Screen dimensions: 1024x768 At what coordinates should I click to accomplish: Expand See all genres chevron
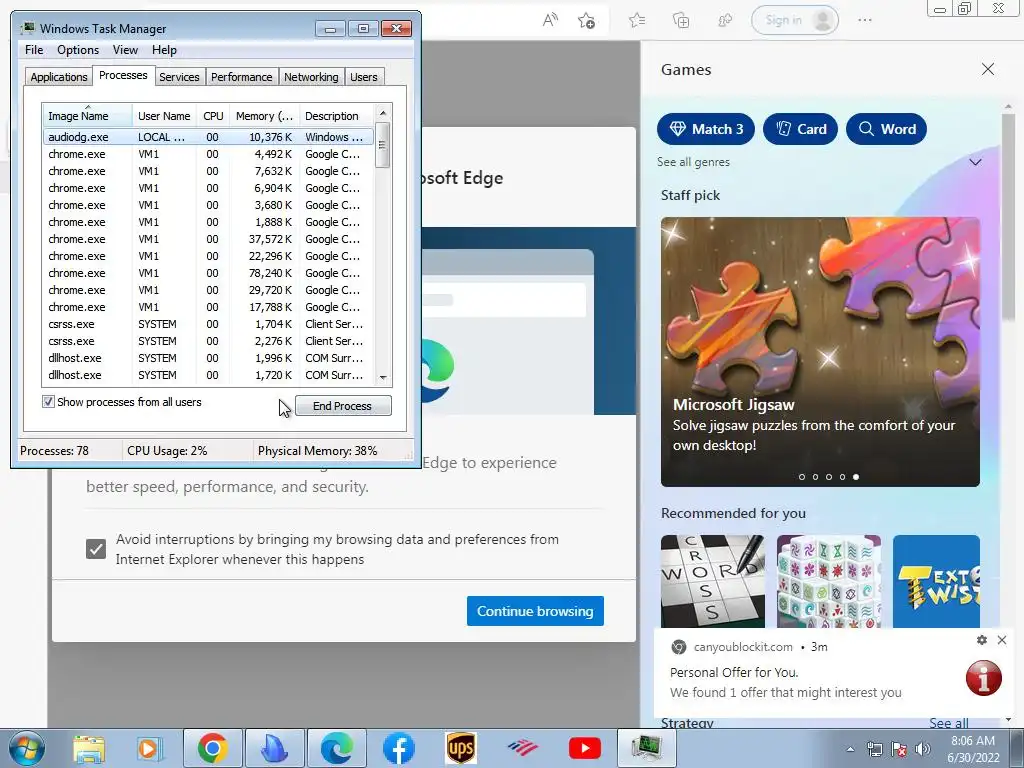(x=975, y=162)
